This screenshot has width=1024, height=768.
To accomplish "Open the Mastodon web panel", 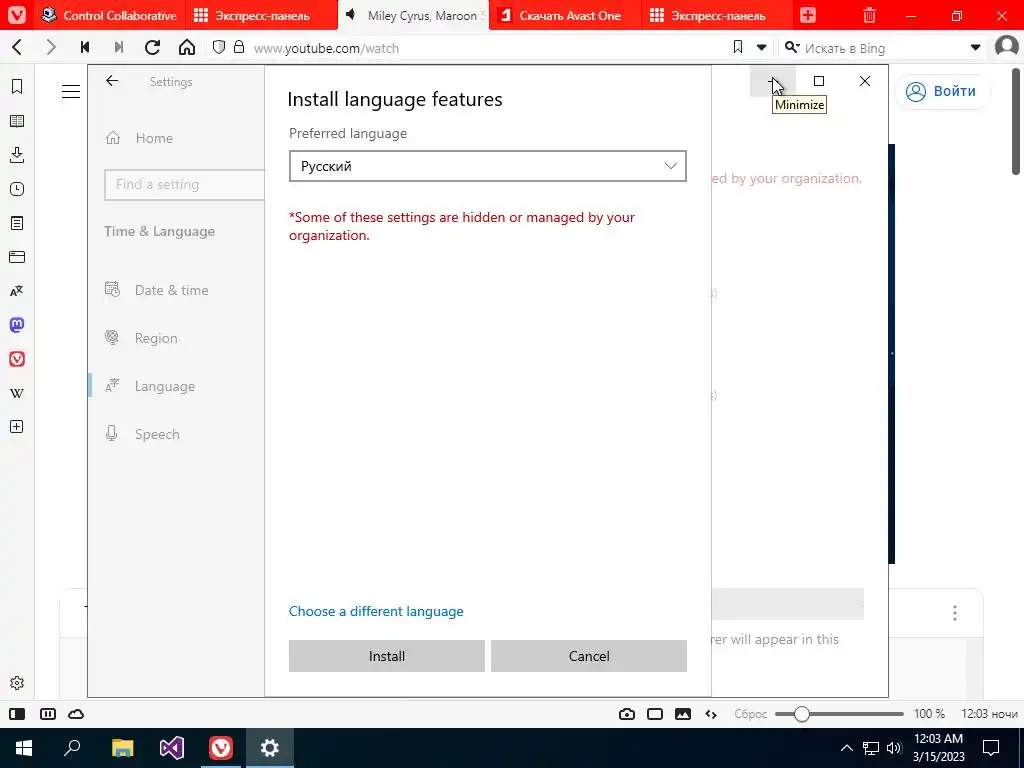I will pos(17,325).
